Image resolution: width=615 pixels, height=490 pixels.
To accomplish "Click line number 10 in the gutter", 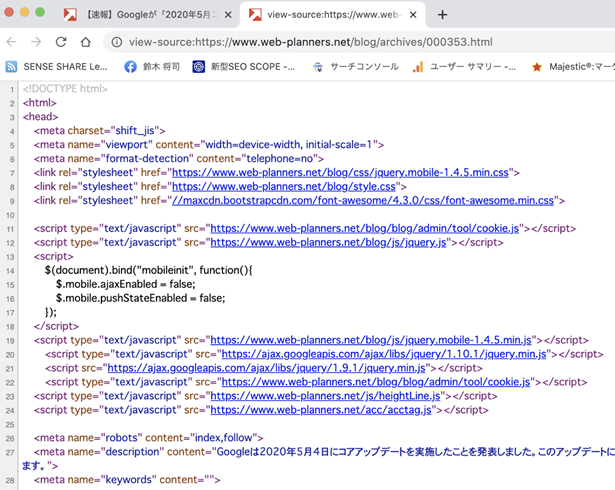I will pos(10,215).
